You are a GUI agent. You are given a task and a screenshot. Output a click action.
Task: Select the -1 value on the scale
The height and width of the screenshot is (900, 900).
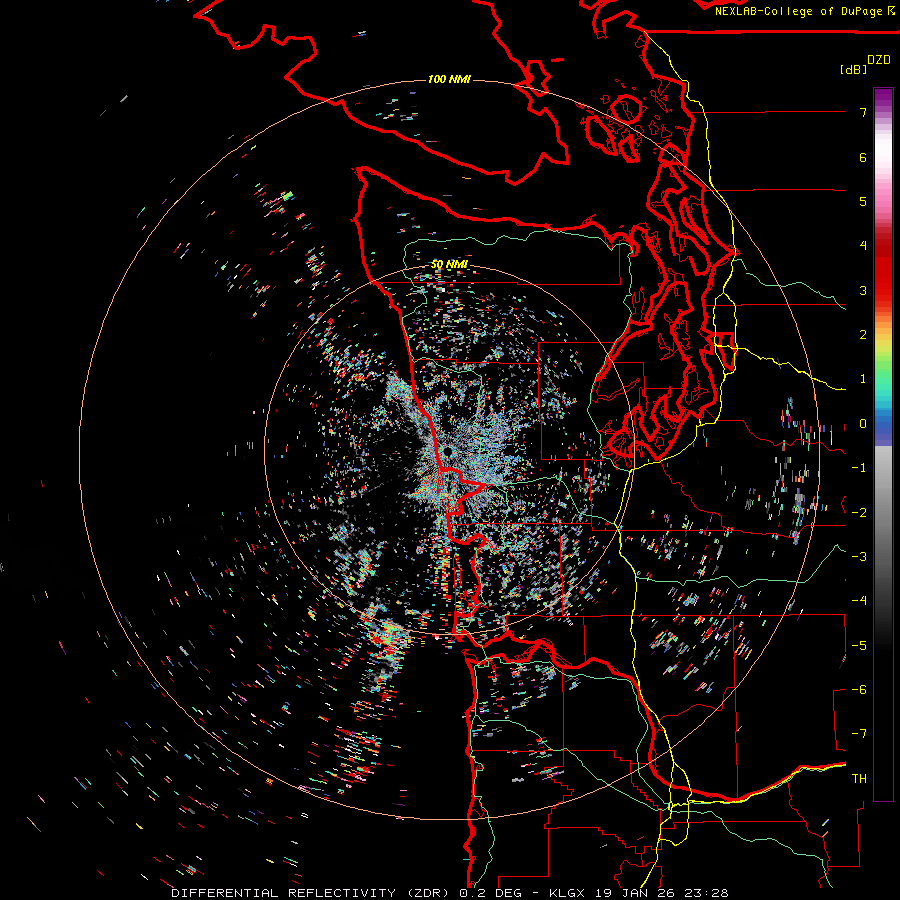859,468
